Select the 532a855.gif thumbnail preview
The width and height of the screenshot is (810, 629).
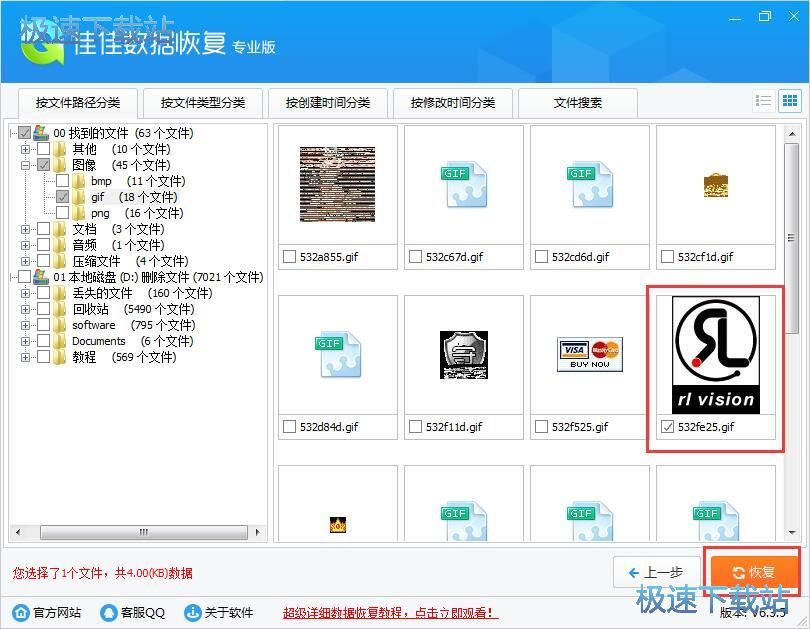coord(338,184)
